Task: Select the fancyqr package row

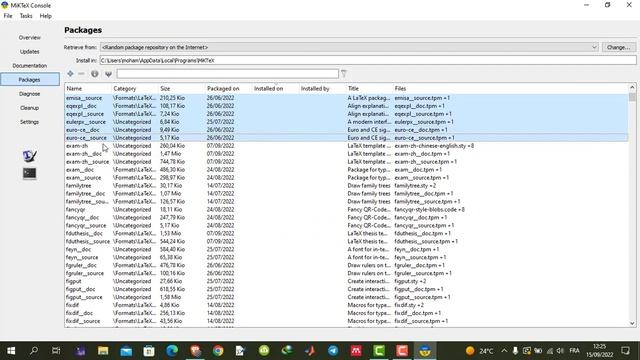Action: [347, 209]
